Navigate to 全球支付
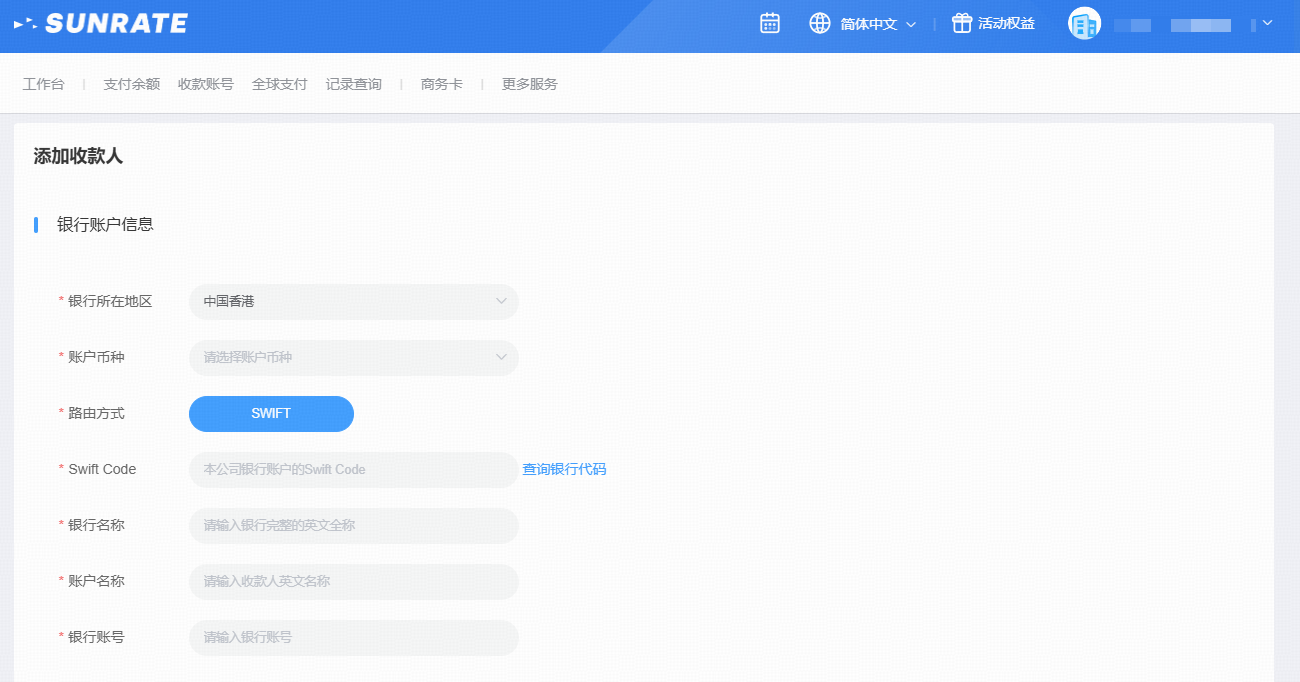 [x=279, y=84]
